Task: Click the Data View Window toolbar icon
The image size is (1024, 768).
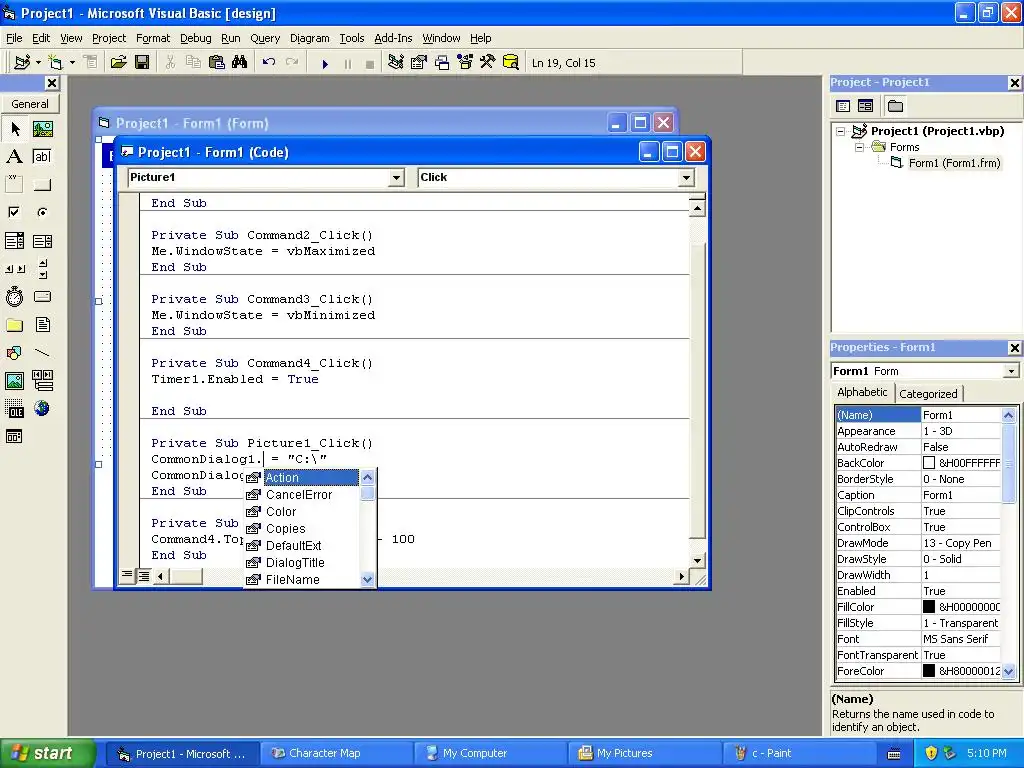Action: coord(511,63)
